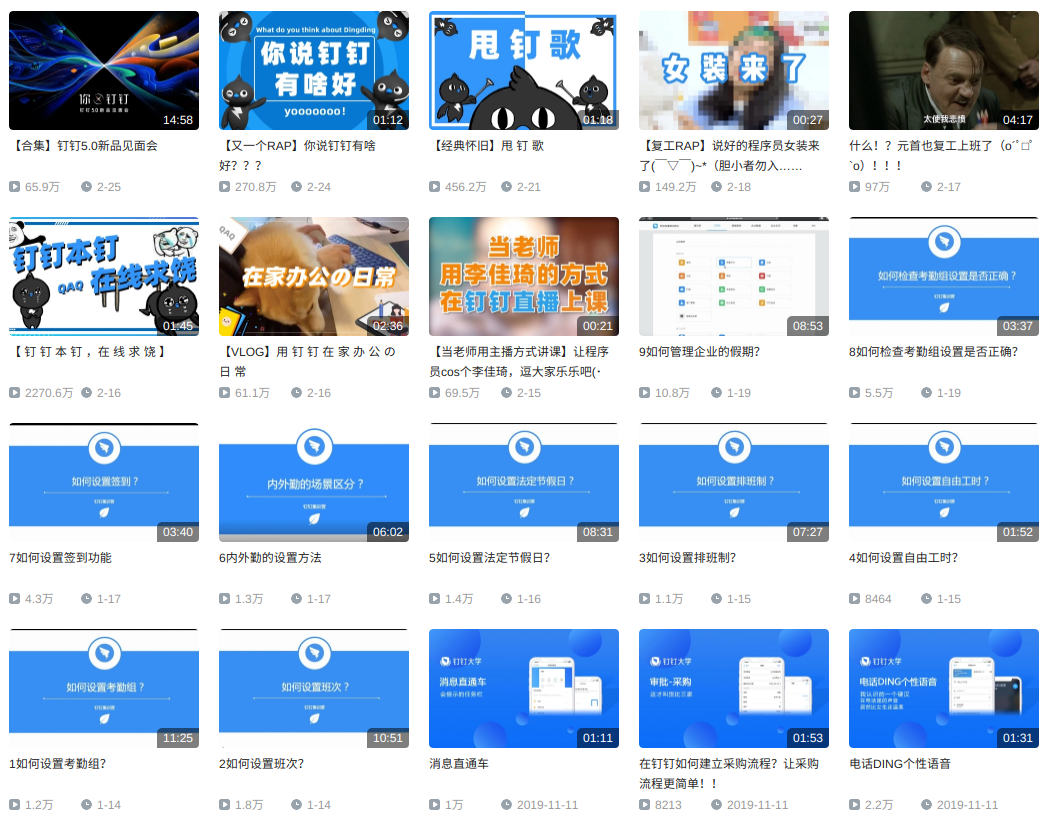Open the 如何设置法定节假日 video thumbnail

(523, 482)
